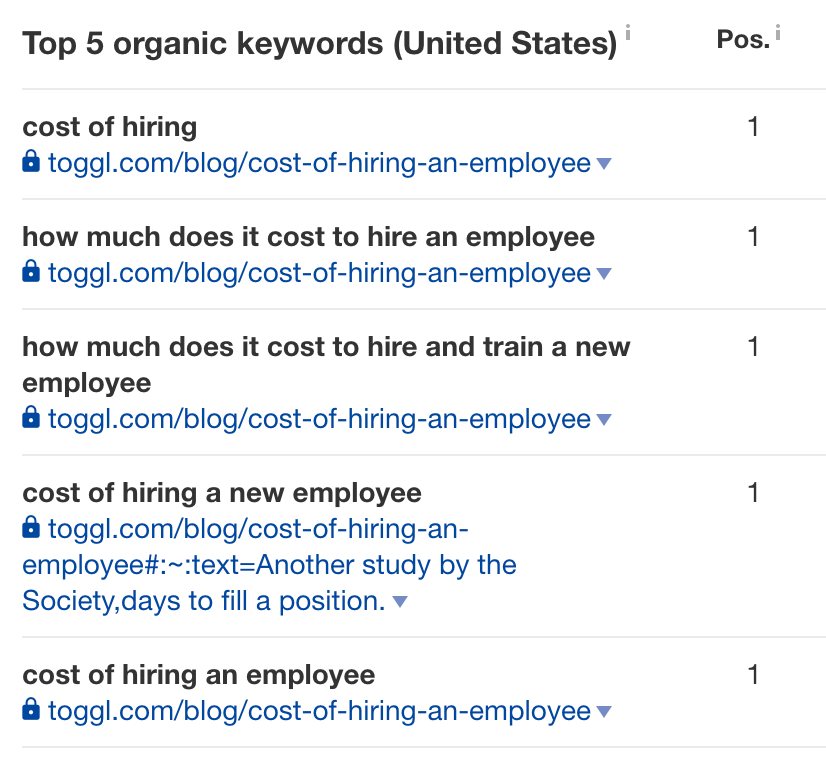Image resolution: width=826 pixels, height=766 pixels.
Task: Click the lock icon under cost of hiring
Action: [31, 161]
